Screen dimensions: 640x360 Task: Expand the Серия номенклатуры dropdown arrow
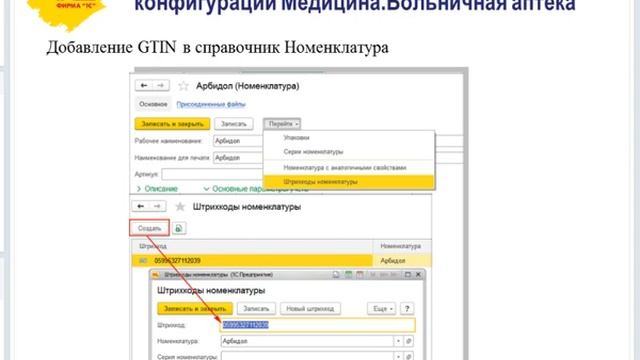coord(398,356)
